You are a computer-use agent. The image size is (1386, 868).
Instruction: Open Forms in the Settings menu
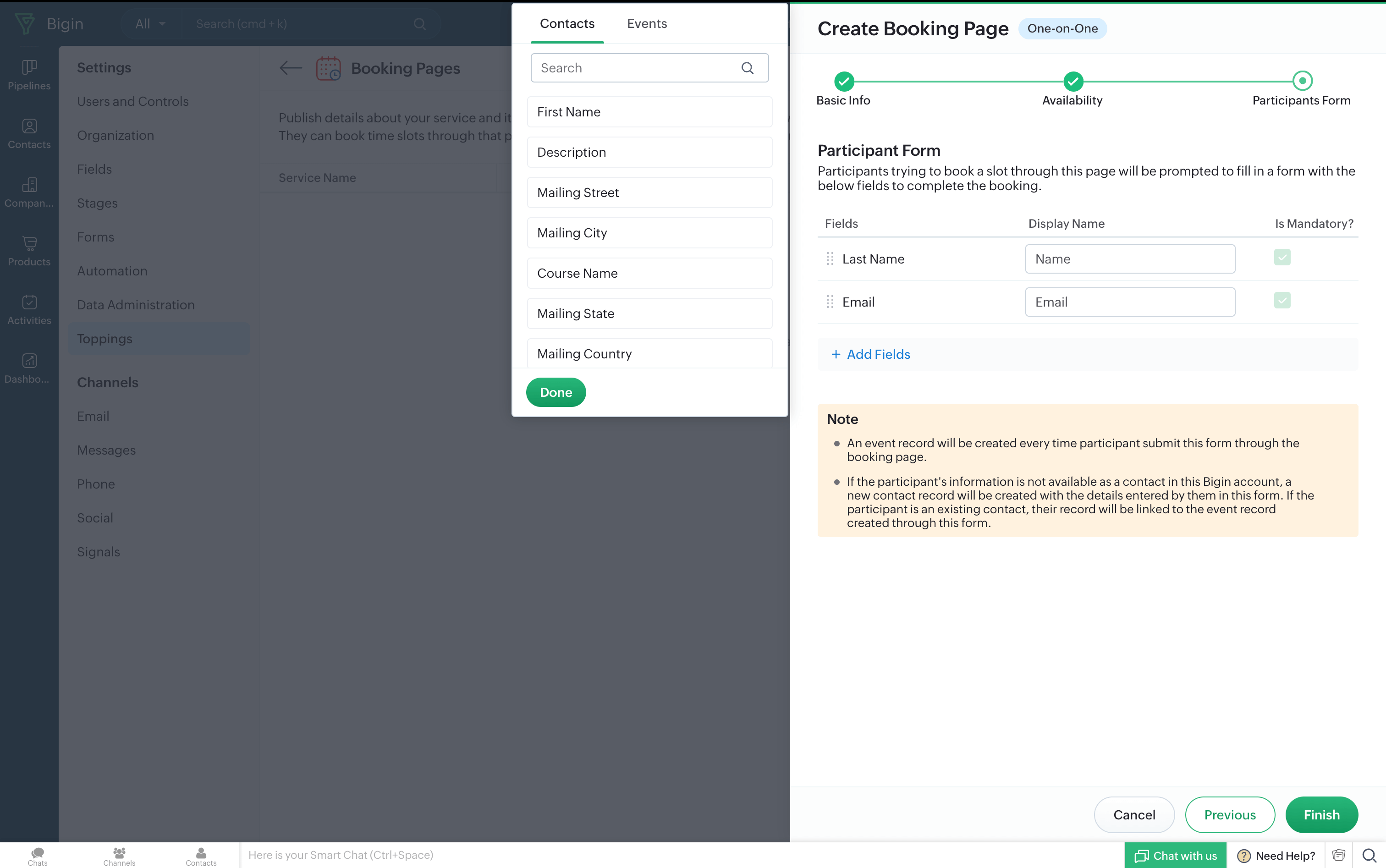click(x=95, y=237)
